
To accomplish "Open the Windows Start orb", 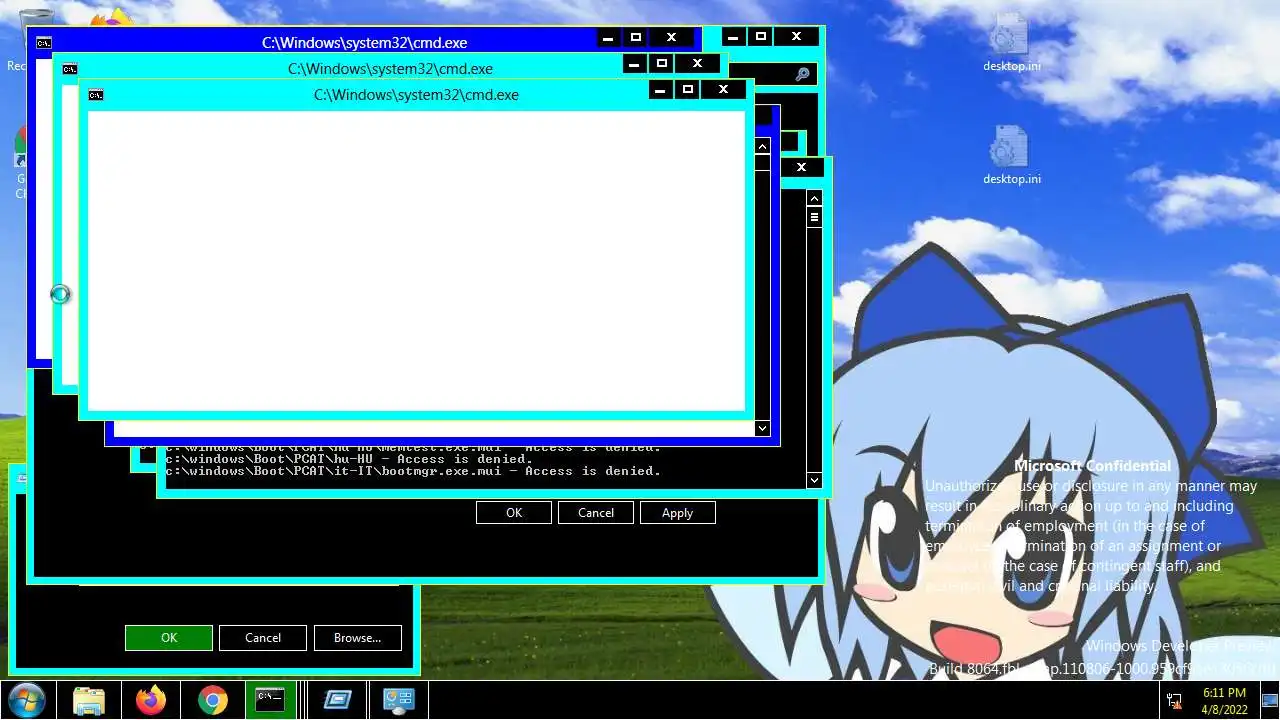I will pyautogui.click(x=25, y=699).
